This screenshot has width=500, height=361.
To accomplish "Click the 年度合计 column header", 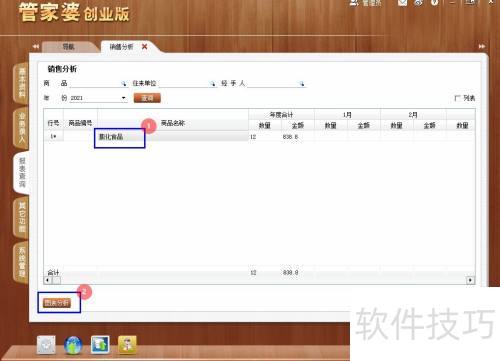I will click(281, 115).
